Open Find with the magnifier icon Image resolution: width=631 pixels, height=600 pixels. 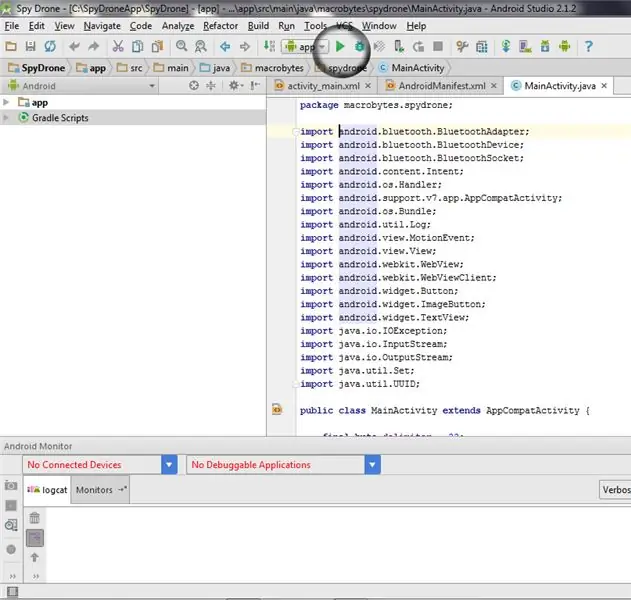click(181, 46)
